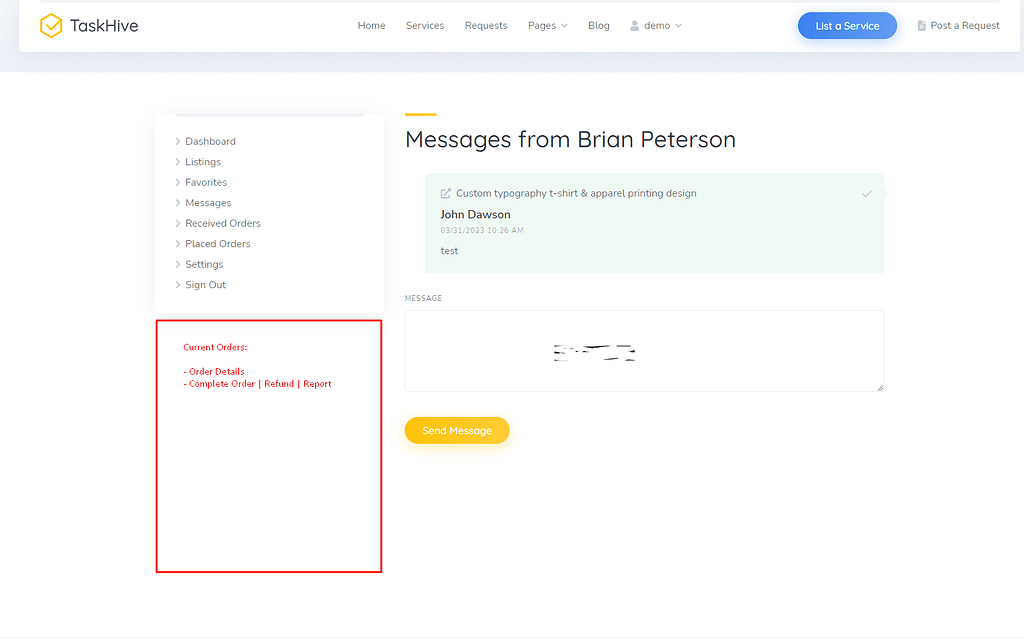Screen dimensions: 1024x641
Task: Click the arrow icon beside Sign Out
Action: 178,284
